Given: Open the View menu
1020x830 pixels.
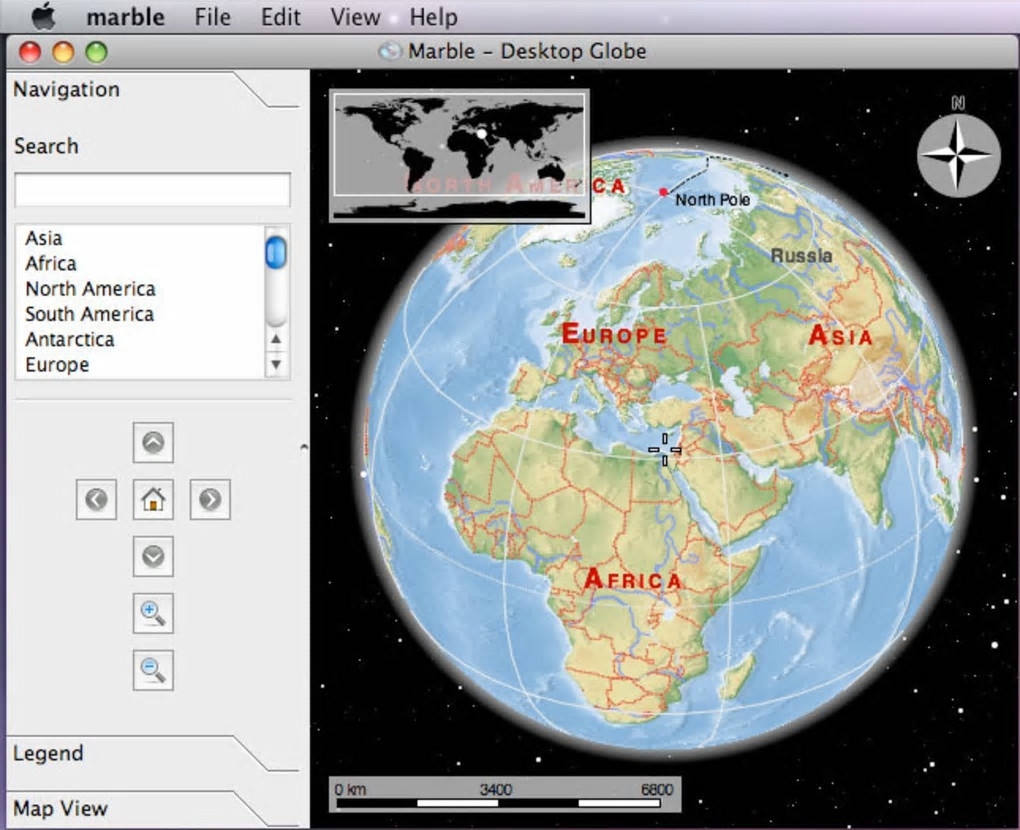Looking at the screenshot, I should [355, 17].
